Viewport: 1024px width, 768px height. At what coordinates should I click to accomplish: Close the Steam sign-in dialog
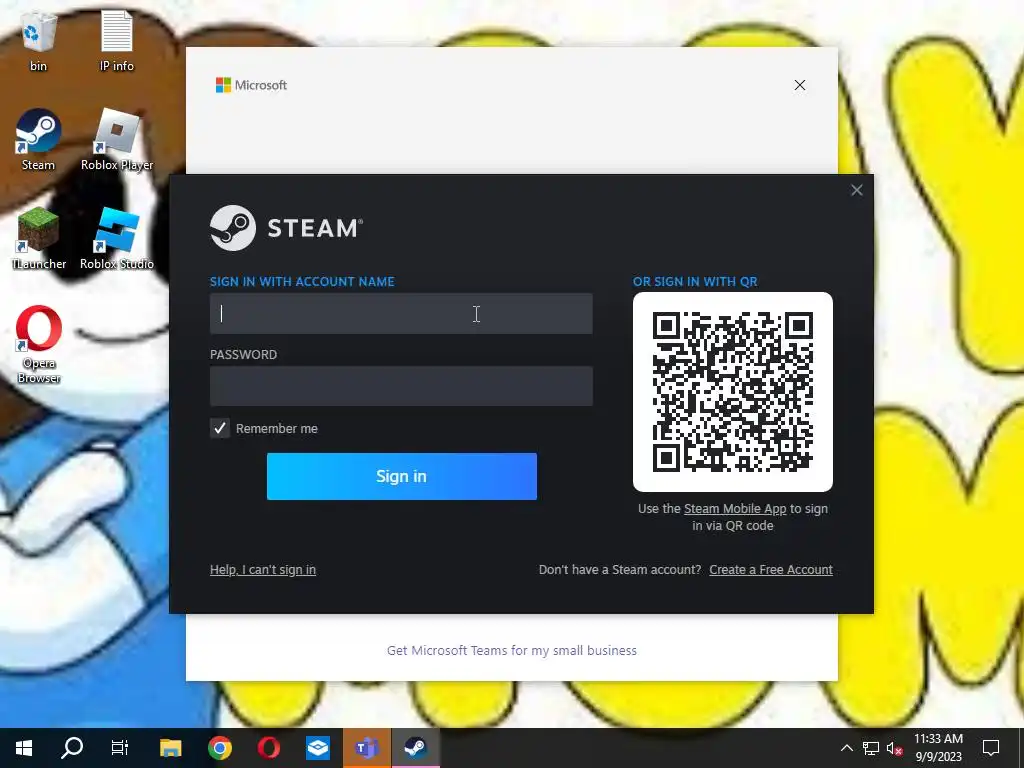(857, 190)
